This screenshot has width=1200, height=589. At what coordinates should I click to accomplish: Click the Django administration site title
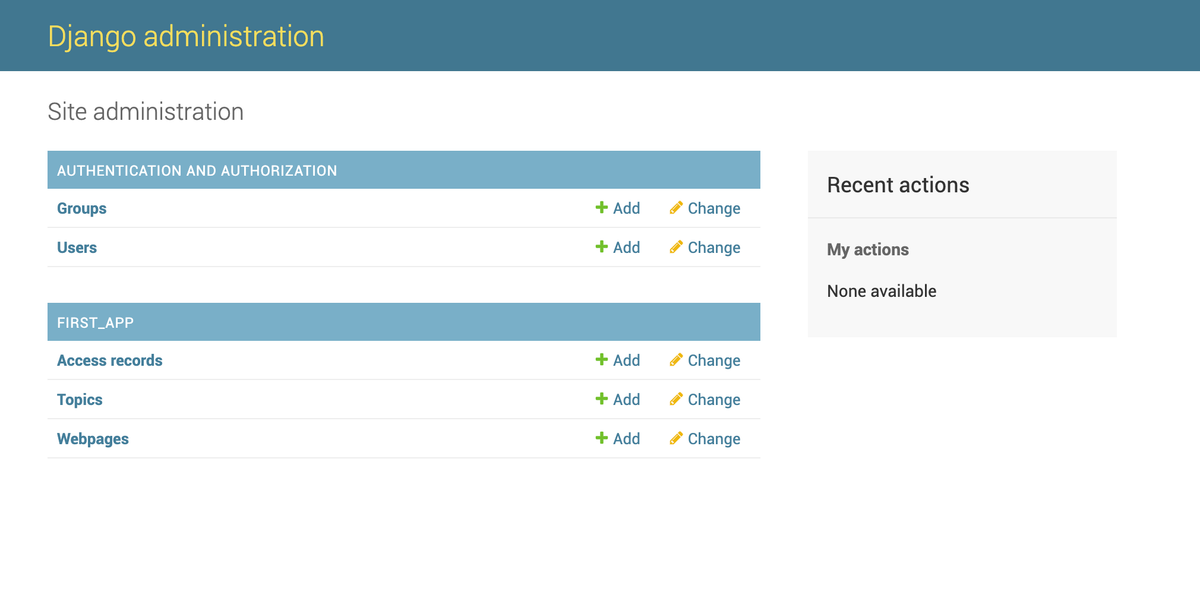tap(186, 36)
